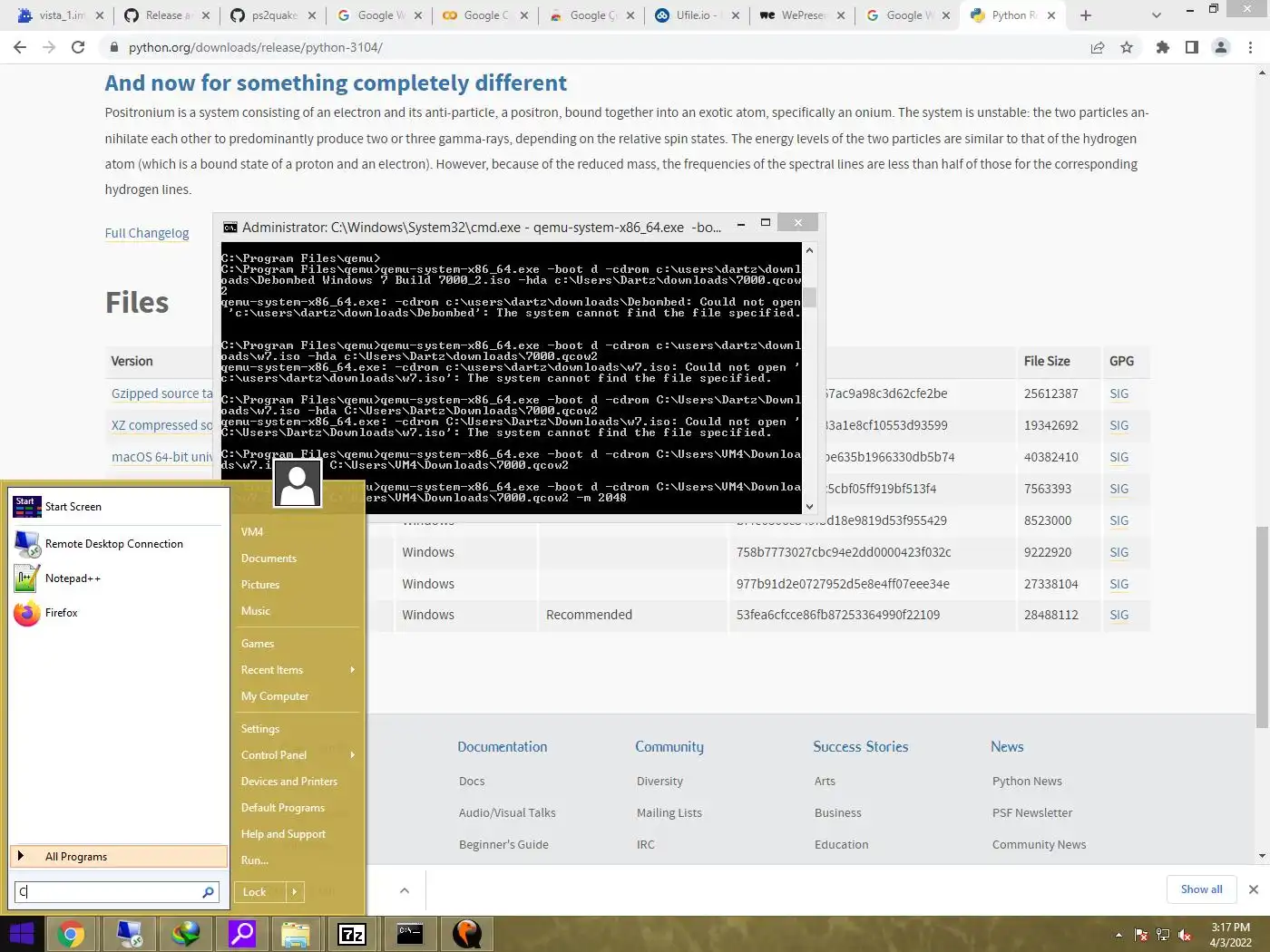Image resolution: width=1270 pixels, height=952 pixels.
Task: Open 7-Zip from the taskbar
Action: tap(352, 933)
